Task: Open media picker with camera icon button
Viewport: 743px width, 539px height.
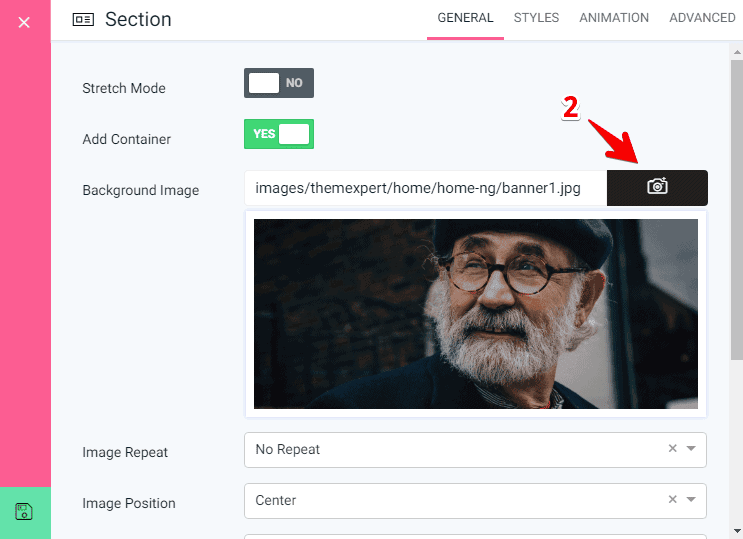Action: pos(657,187)
